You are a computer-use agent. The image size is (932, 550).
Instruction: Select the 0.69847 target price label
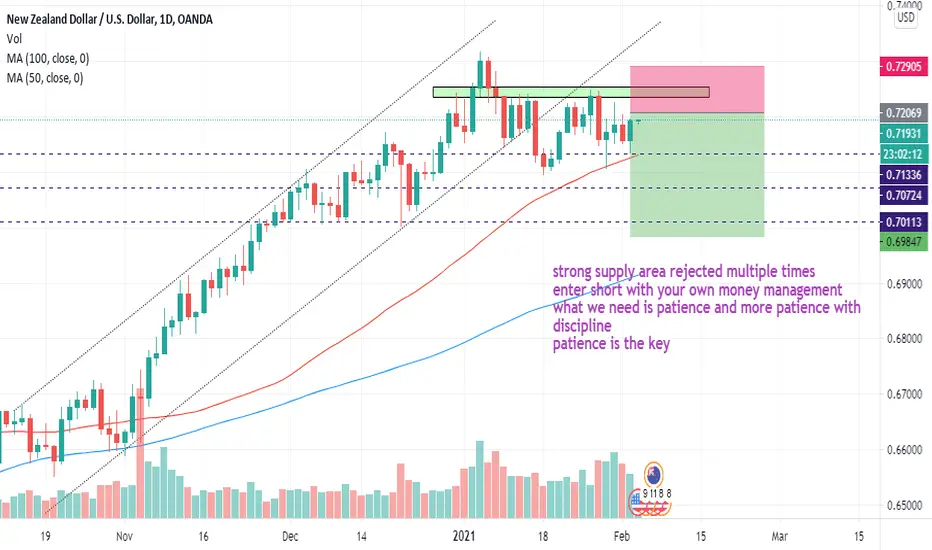[903, 241]
